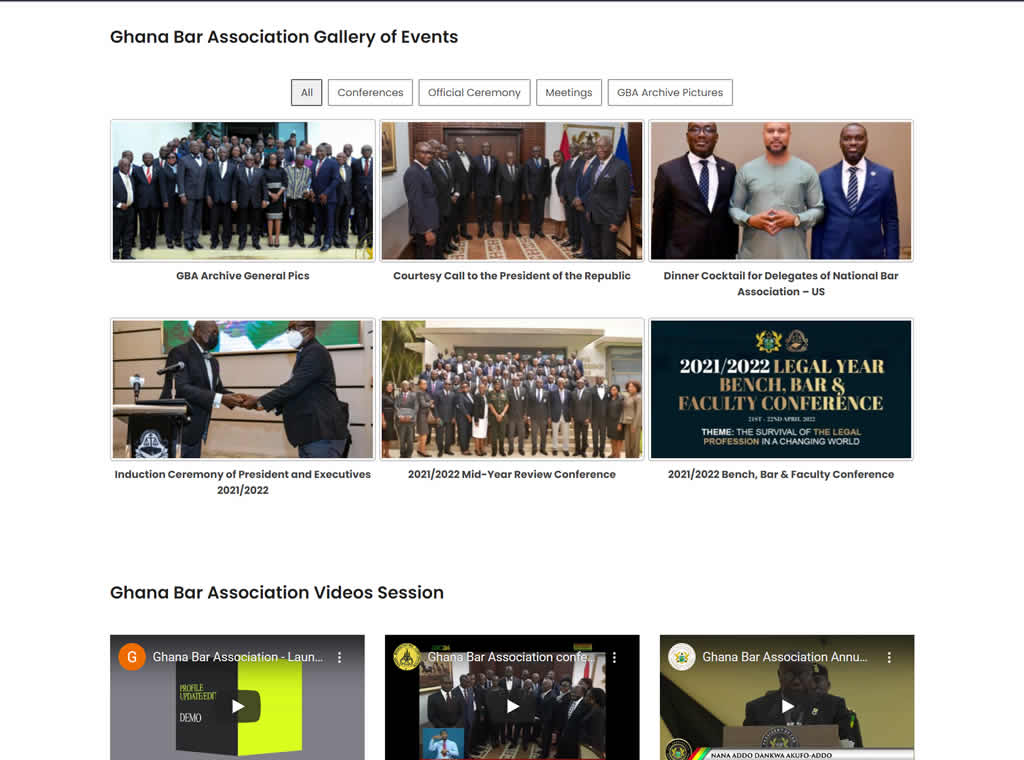
Task: Open Courtesy Call to President photo
Action: tap(512, 191)
